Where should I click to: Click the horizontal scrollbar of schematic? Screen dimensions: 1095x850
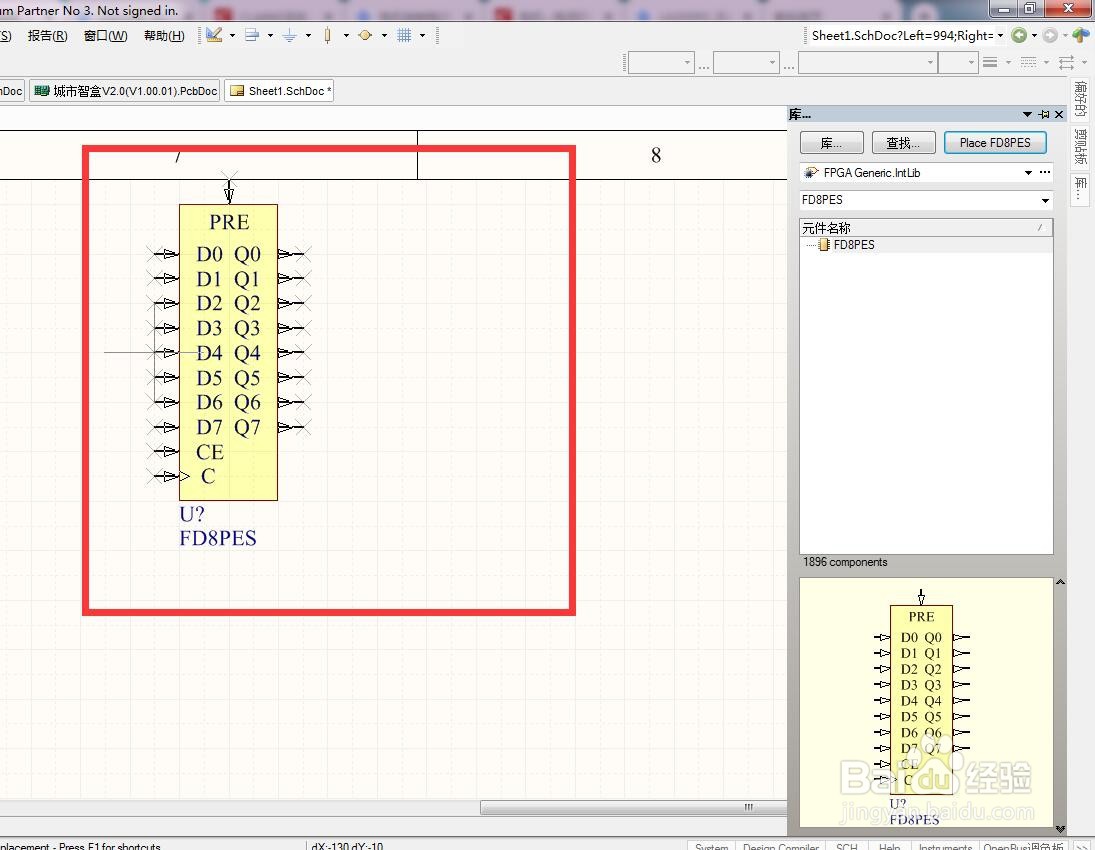pos(633,807)
